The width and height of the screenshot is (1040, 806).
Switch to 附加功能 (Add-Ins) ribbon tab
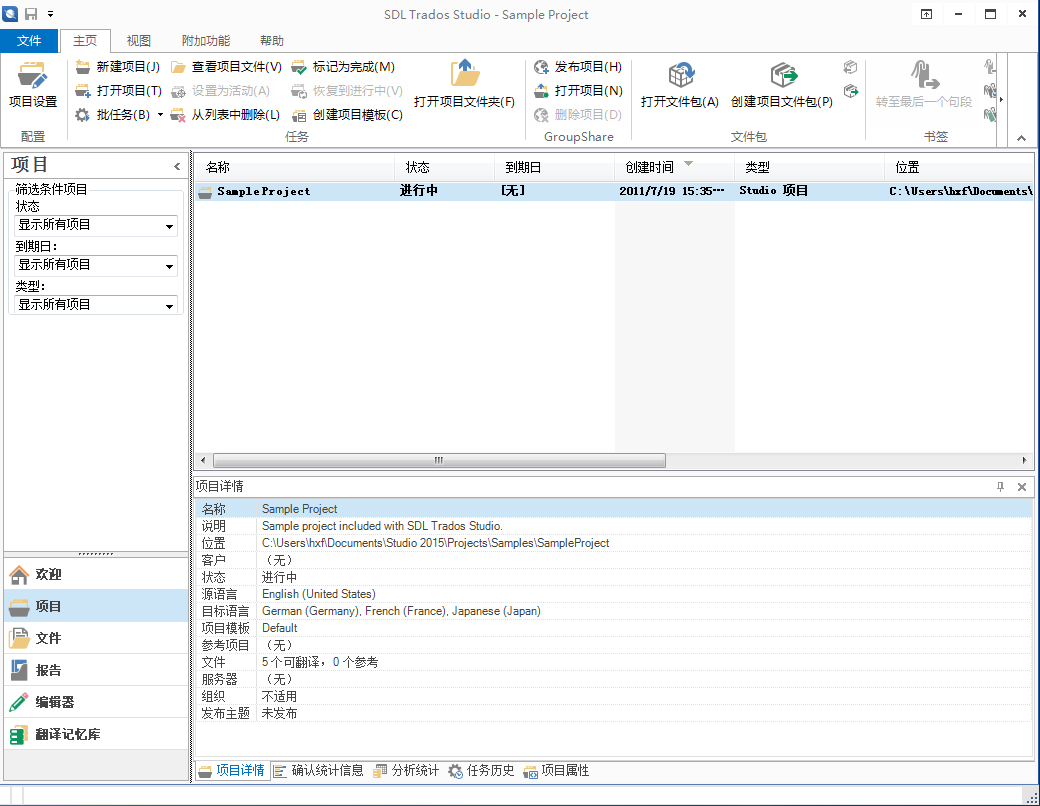pyautogui.click(x=206, y=41)
